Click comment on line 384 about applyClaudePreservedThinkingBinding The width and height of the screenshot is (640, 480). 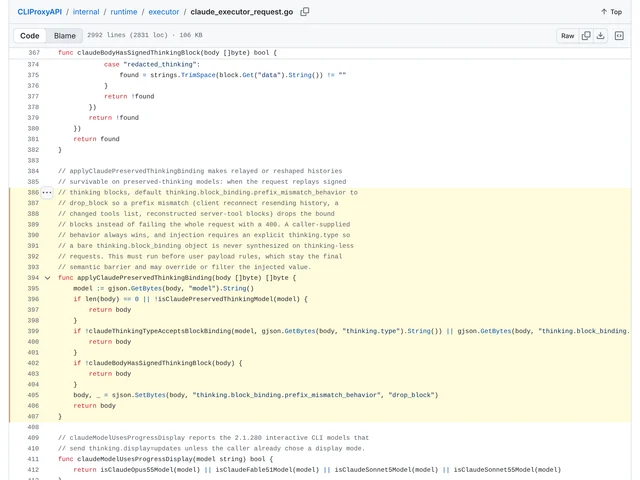[x=200, y=171]
